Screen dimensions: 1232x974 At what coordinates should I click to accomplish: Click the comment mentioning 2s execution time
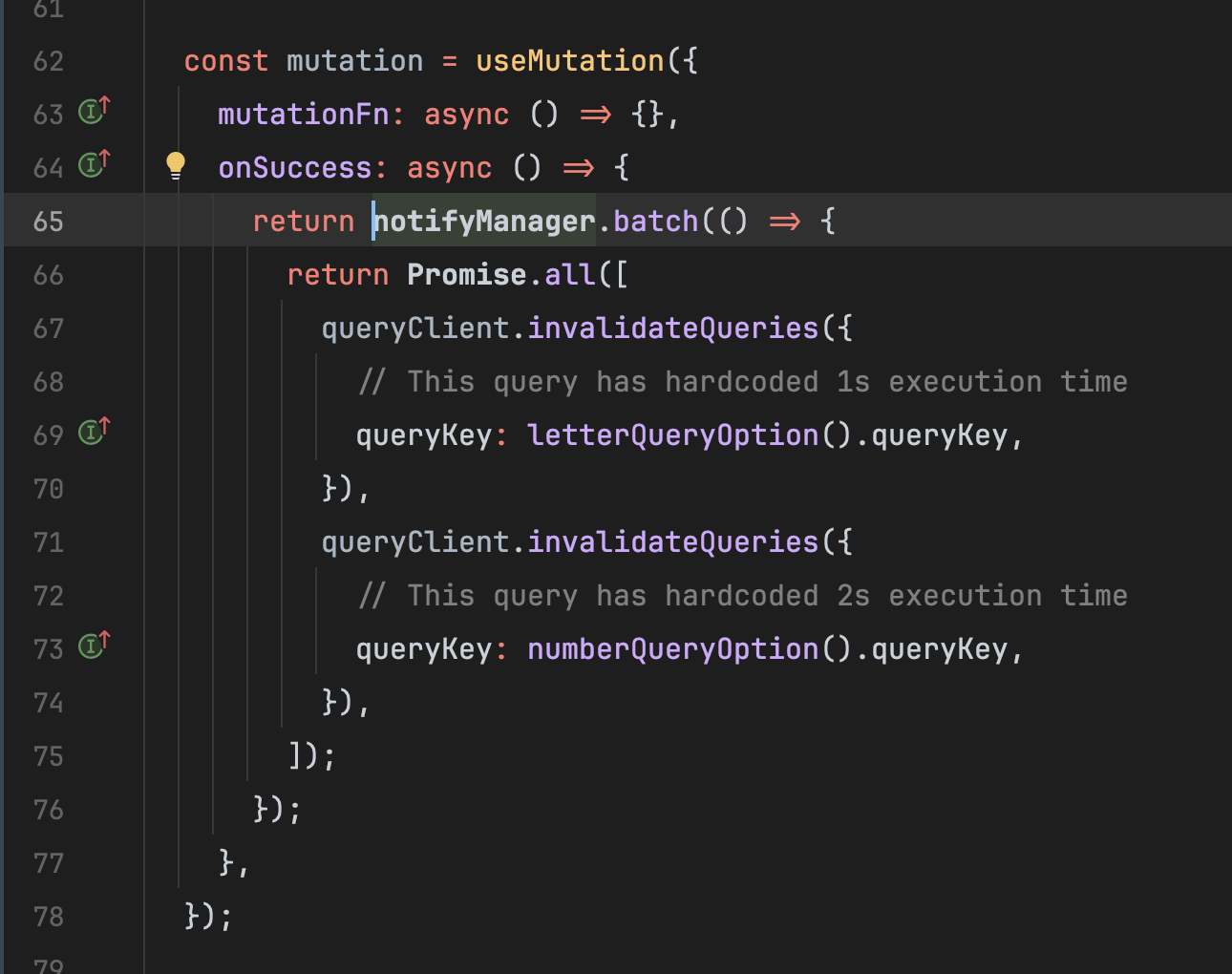coord(742,596)
